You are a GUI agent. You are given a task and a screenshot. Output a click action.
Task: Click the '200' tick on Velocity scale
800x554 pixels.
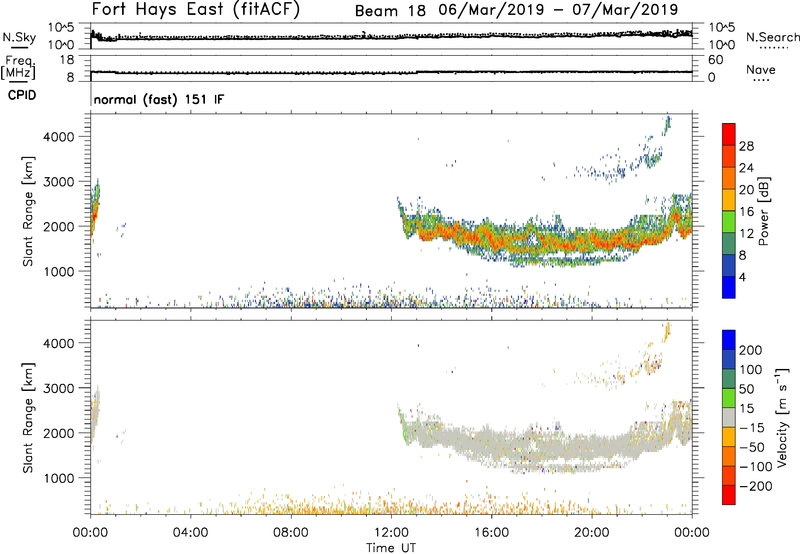[x=751, y=350]
